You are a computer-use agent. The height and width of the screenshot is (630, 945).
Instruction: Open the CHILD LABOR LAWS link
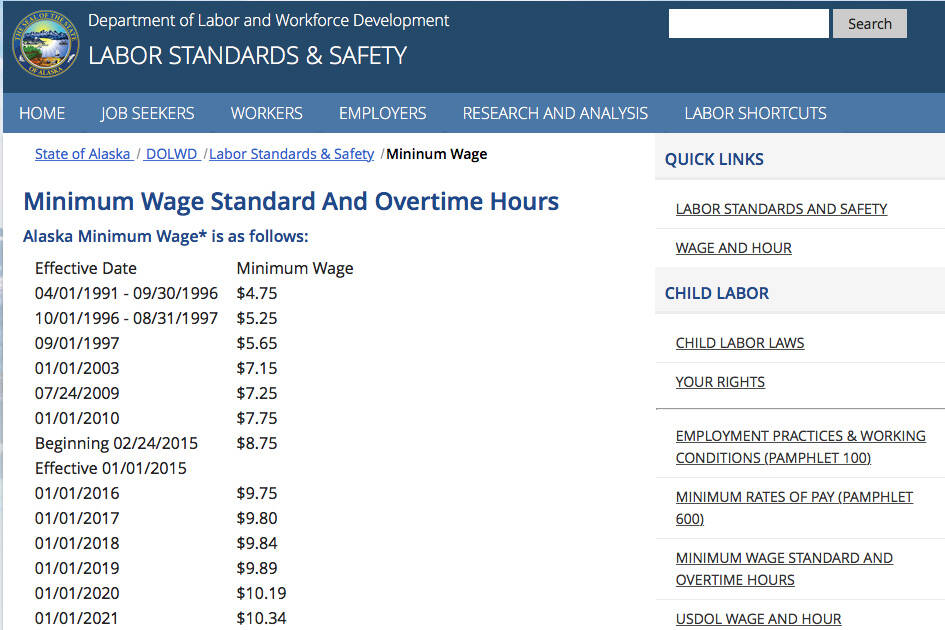(739, 343)
